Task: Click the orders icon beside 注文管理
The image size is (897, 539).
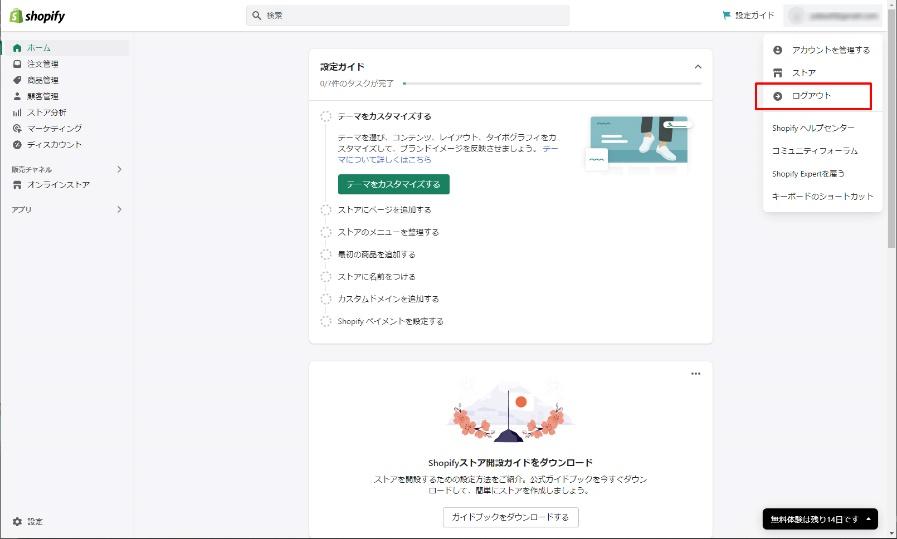Action: (x=17, y=64)
